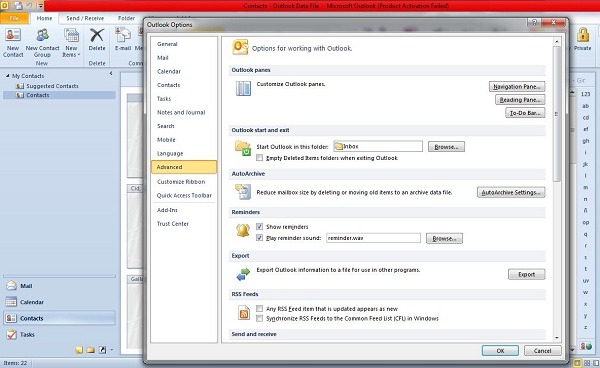Select the Contacts folder in My Contacts
Viewport: 600px width, 368px height.
pos(59,95)
